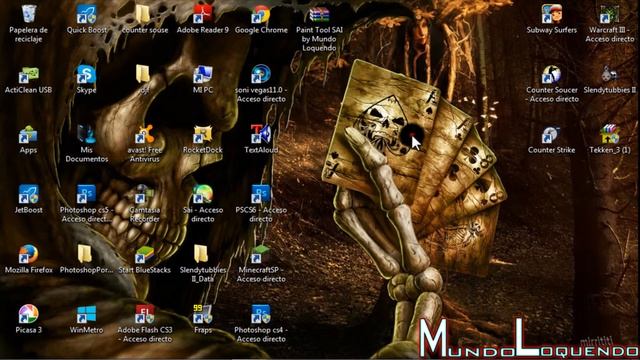Open Google Chrome shortcut
Screen dimensions: 640x360
point(261,14)
